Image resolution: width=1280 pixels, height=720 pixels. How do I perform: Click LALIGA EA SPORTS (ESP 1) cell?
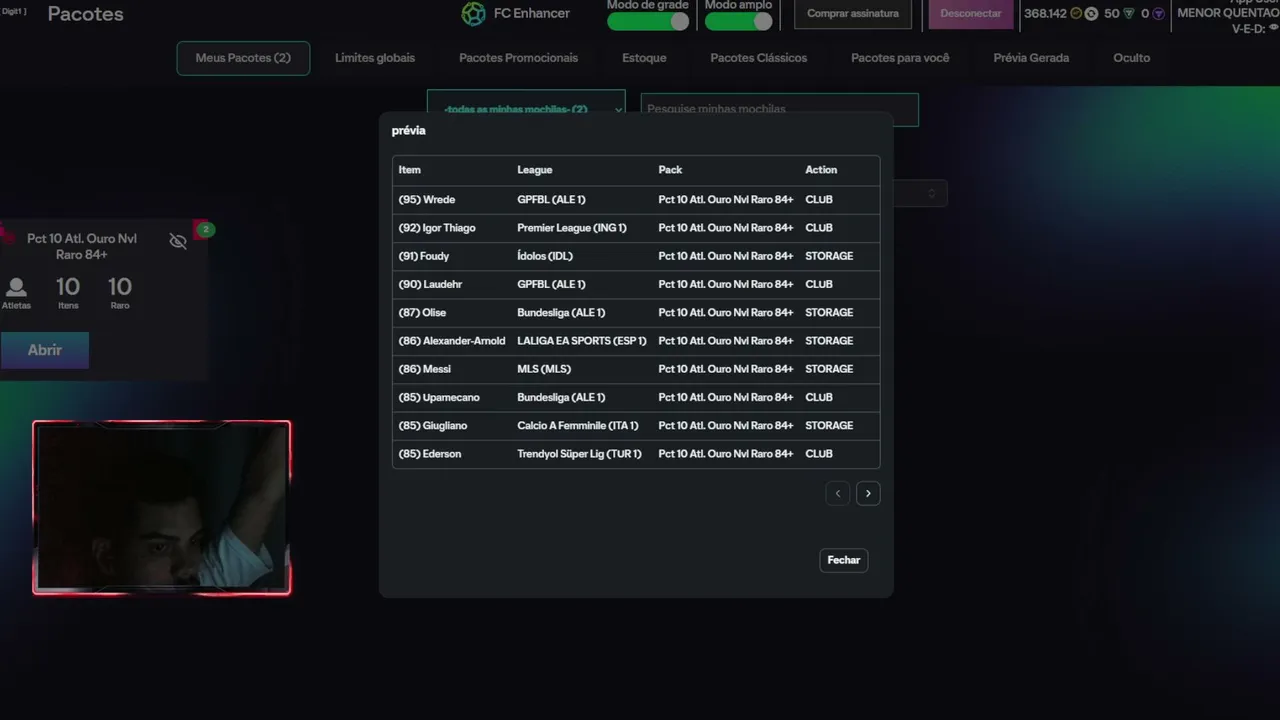coord(582,341)
